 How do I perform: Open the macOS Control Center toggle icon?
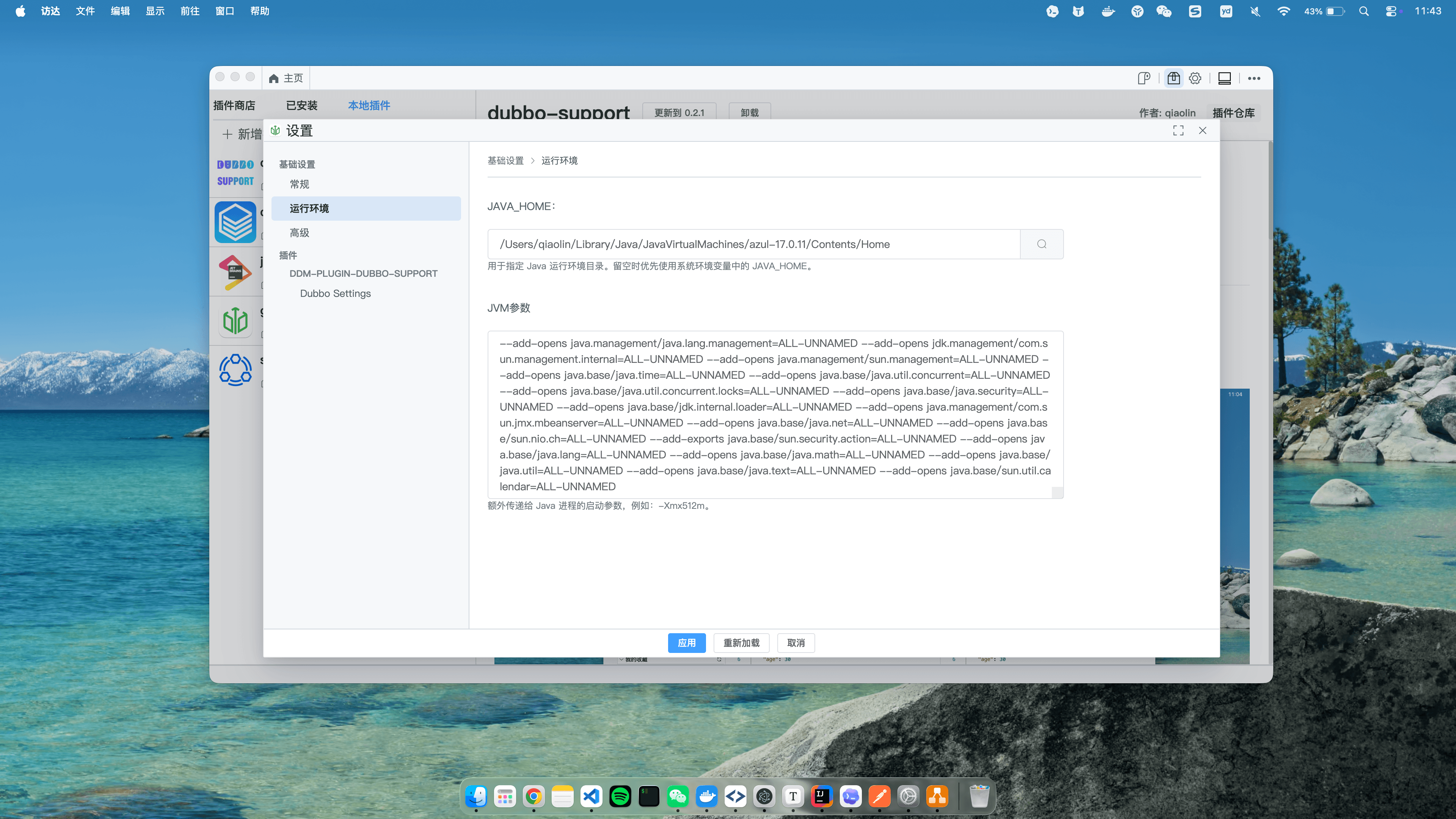click(1391, 11)
